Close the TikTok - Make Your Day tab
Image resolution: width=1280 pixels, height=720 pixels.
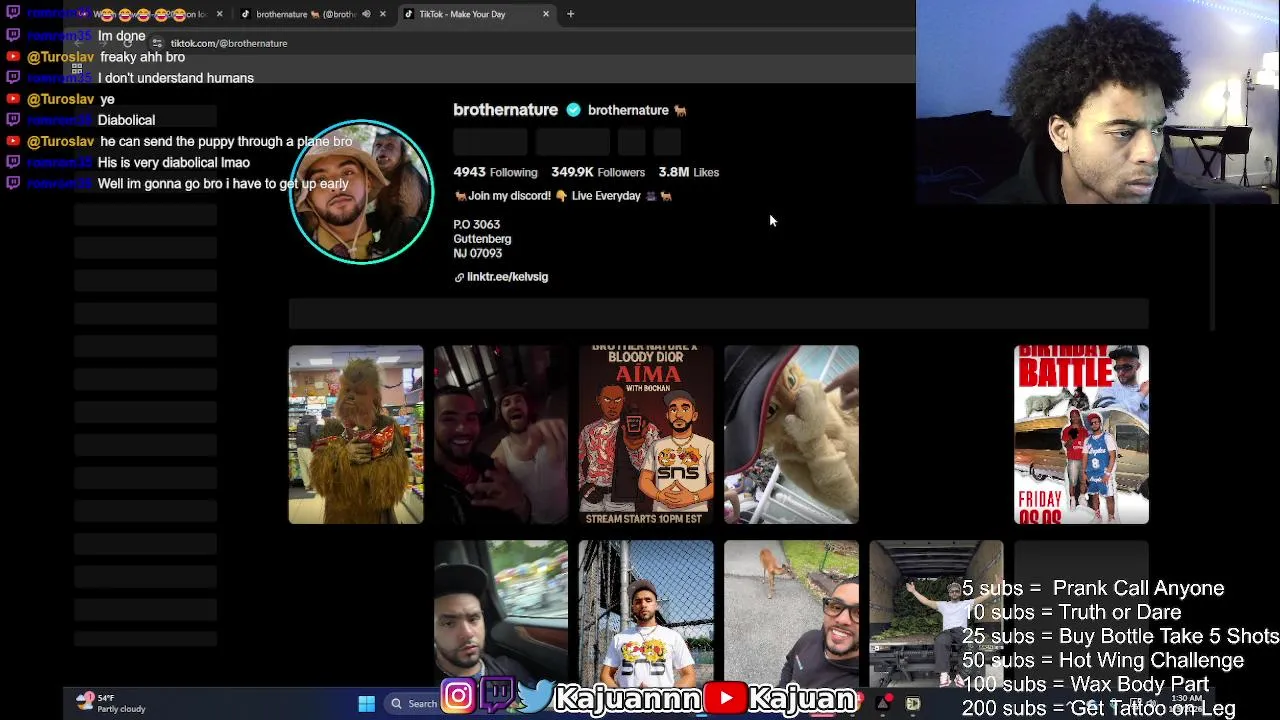(546, 14)
